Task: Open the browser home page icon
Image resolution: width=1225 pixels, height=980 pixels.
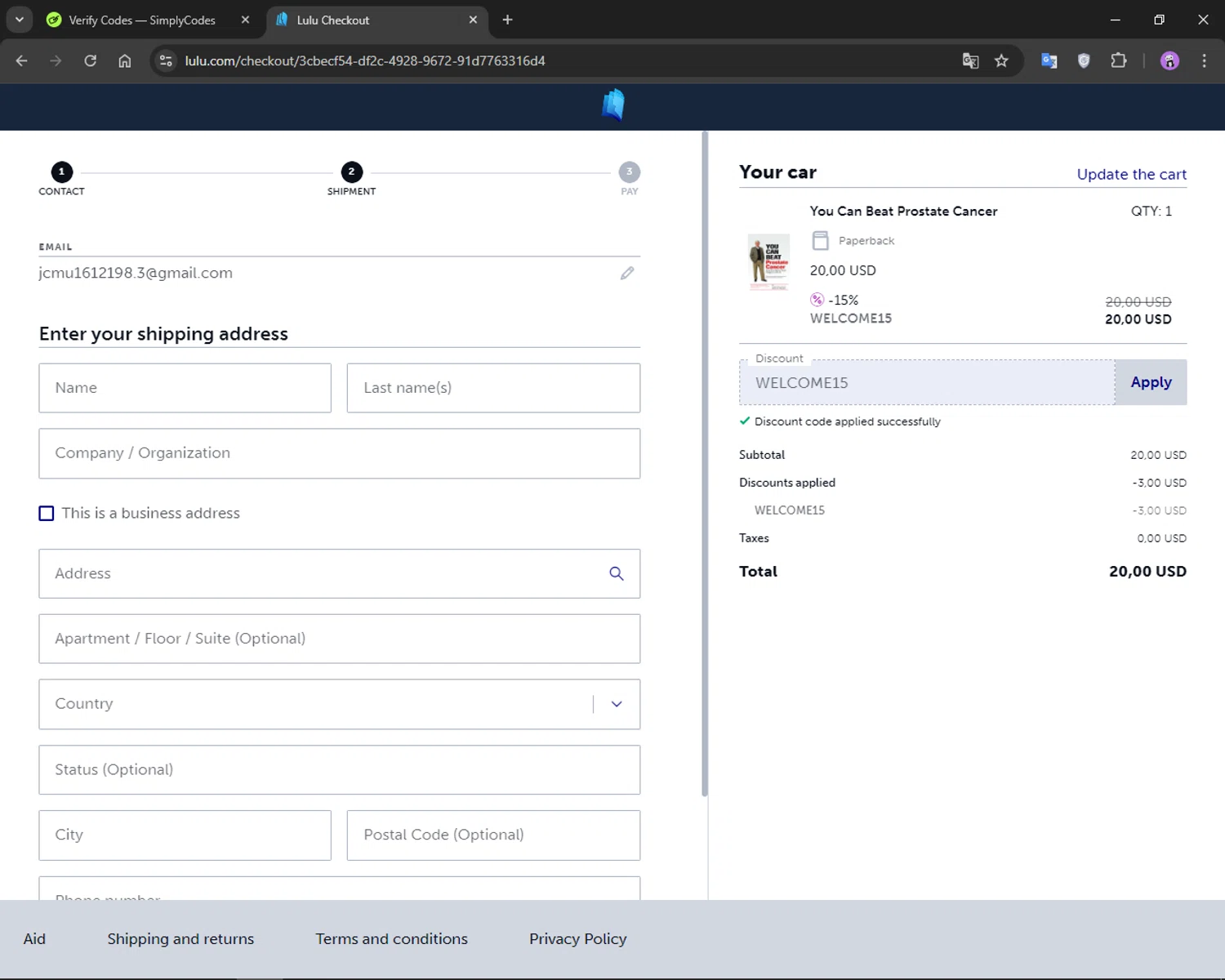Action: (125, 61)
